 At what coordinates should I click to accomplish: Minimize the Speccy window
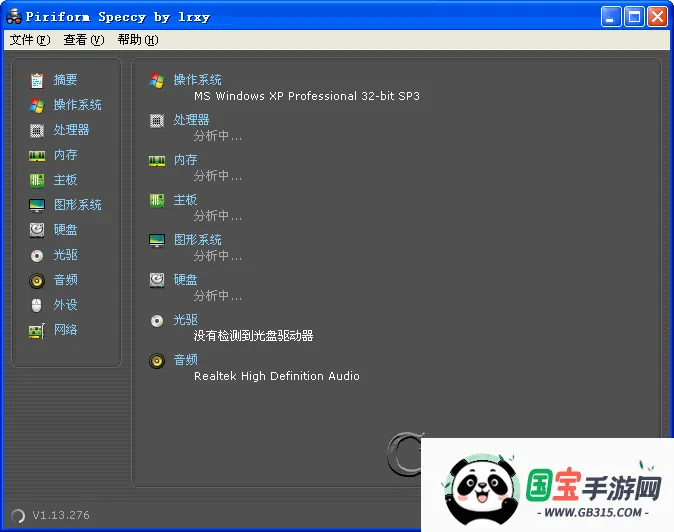point(610,17)
